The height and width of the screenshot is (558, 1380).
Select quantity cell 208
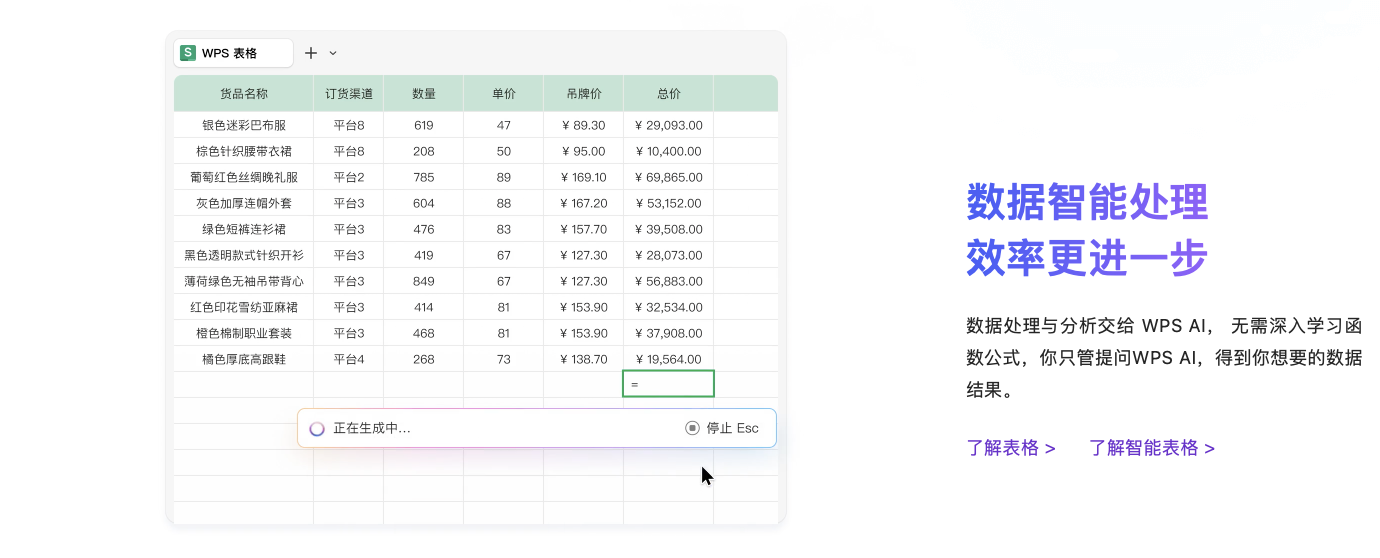424,151
